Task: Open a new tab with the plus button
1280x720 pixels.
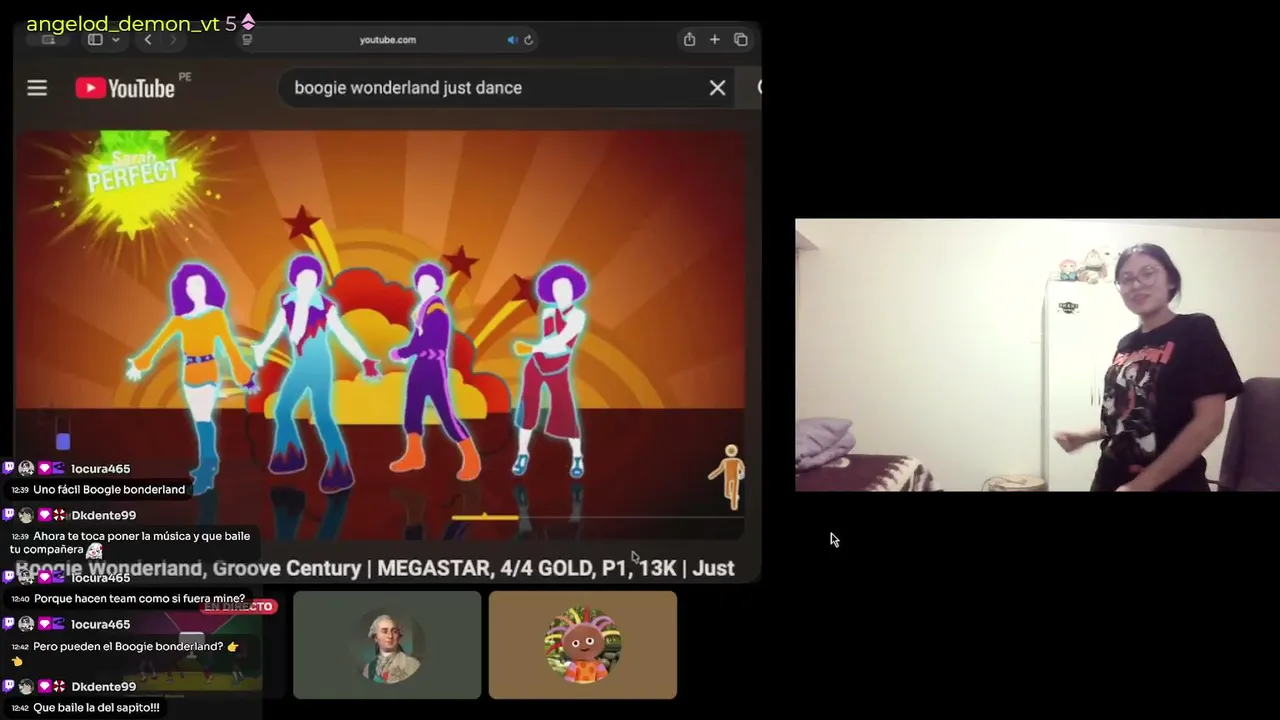Action: point(715,40)
